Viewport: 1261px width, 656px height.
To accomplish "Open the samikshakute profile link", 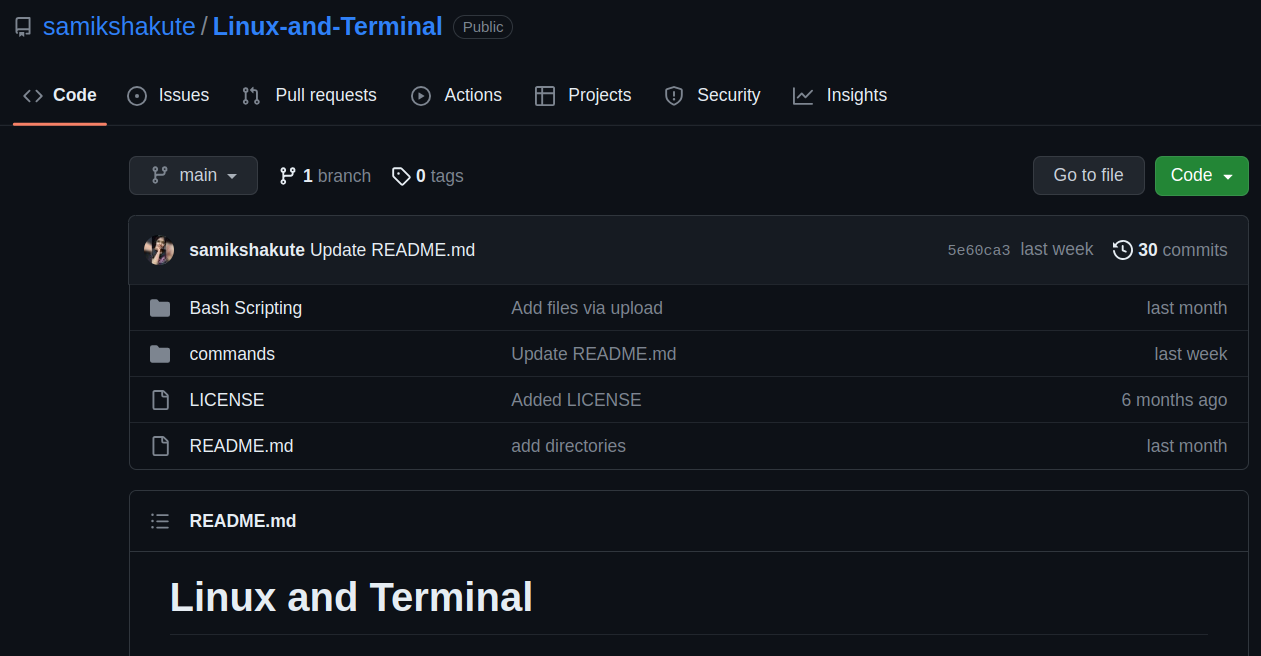I will (119, 27).
